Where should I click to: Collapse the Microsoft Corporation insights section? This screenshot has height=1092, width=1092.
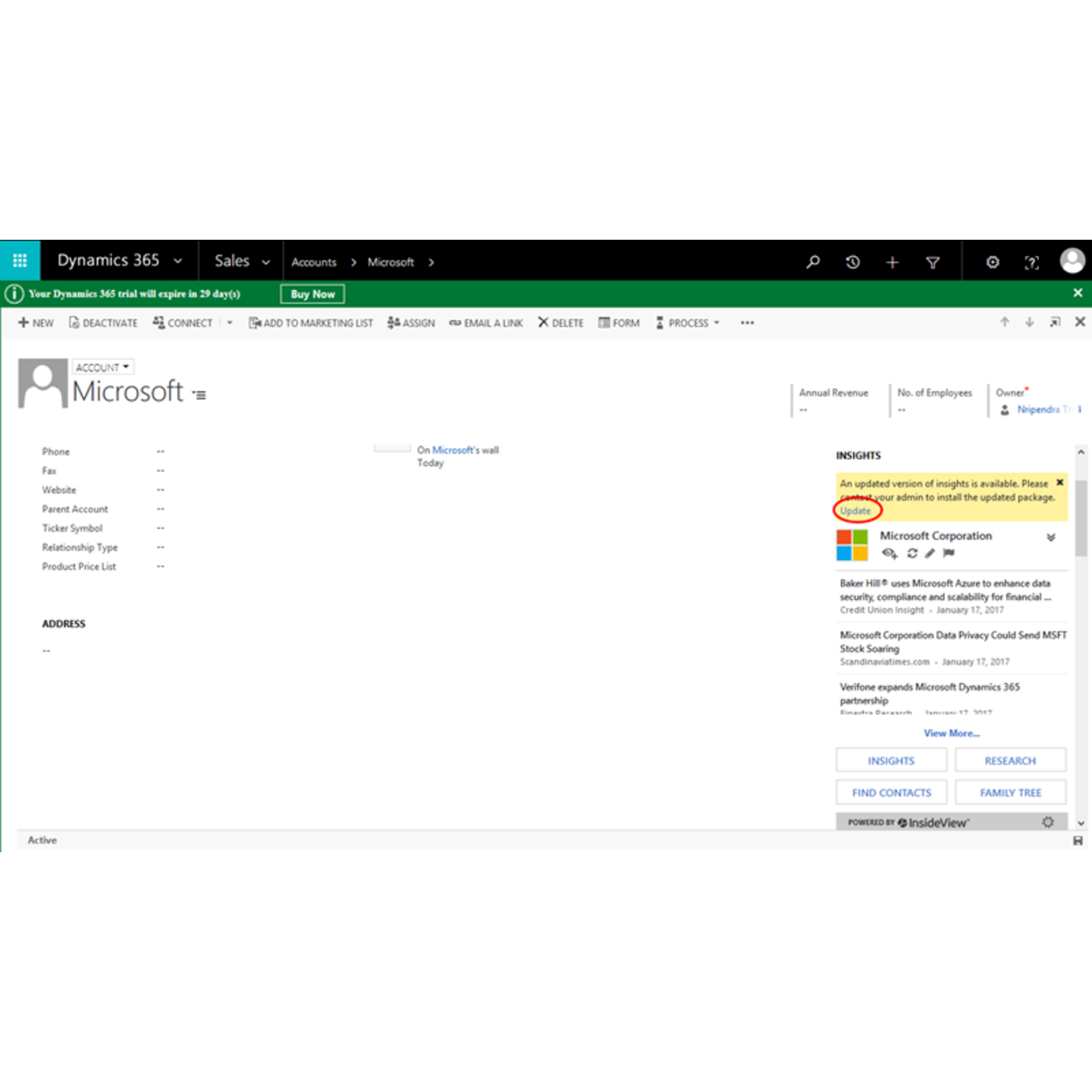(1051, 537)
